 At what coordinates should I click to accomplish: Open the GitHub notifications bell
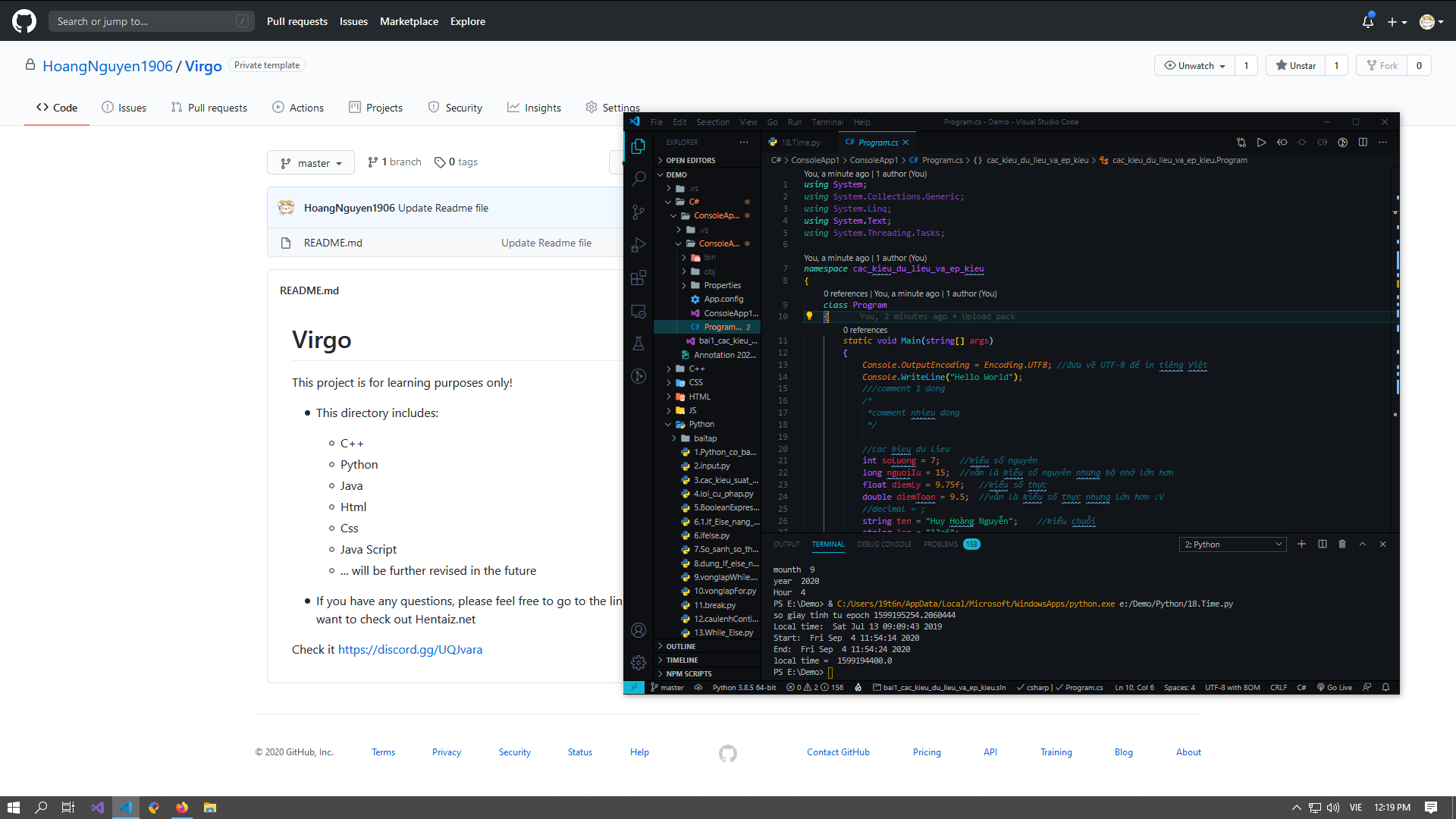tap(1368, 21)
